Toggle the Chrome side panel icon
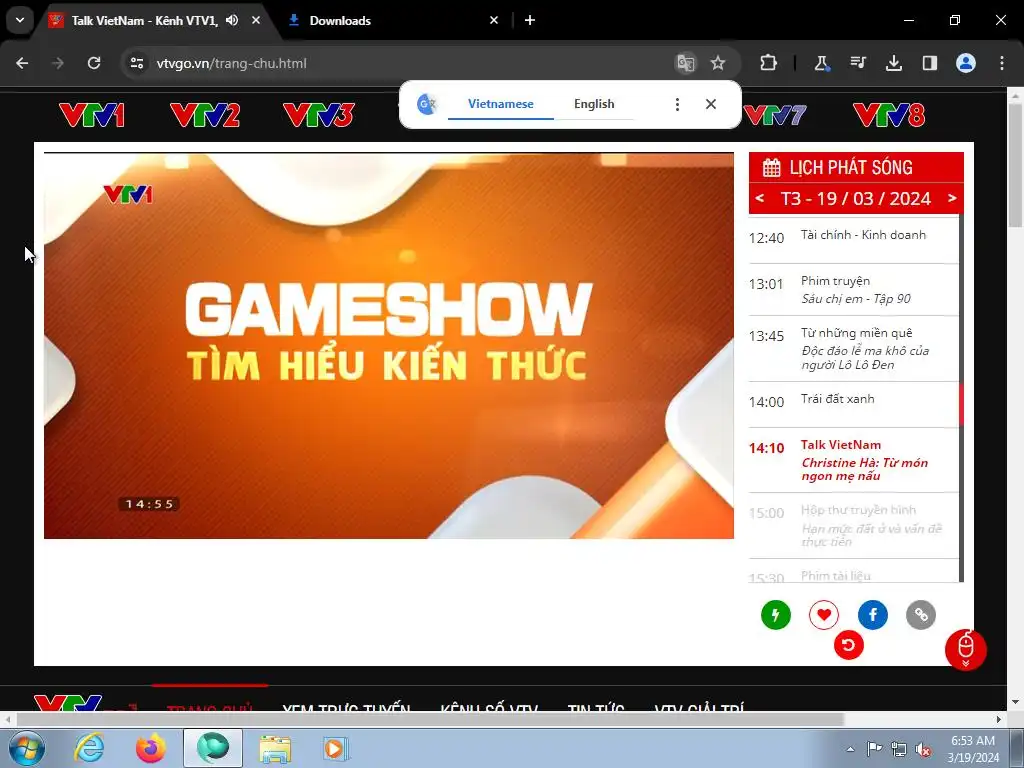This screenshot has width=1024, height=768. click(x=929, y=63)
